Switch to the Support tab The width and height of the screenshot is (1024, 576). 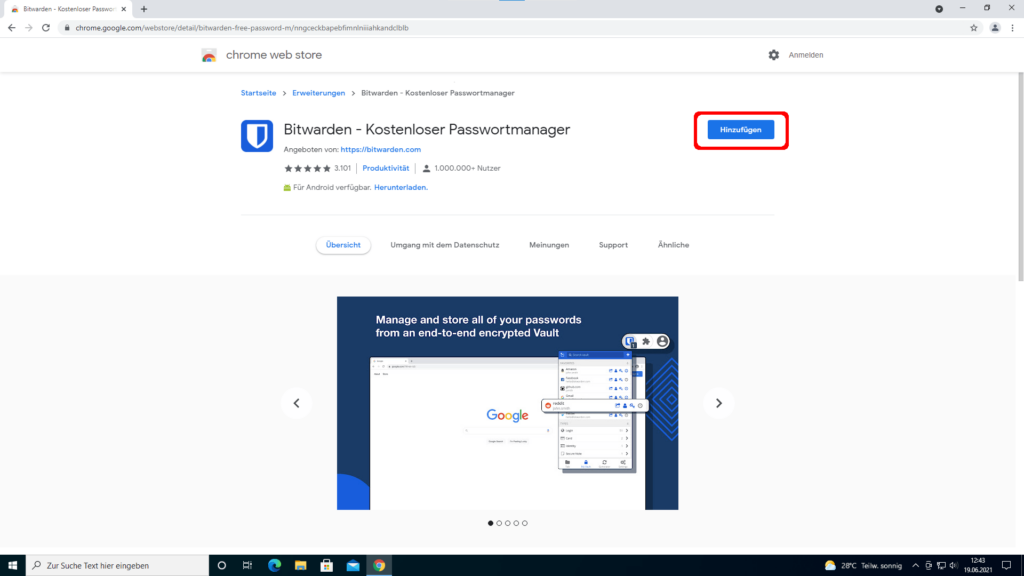613,245
